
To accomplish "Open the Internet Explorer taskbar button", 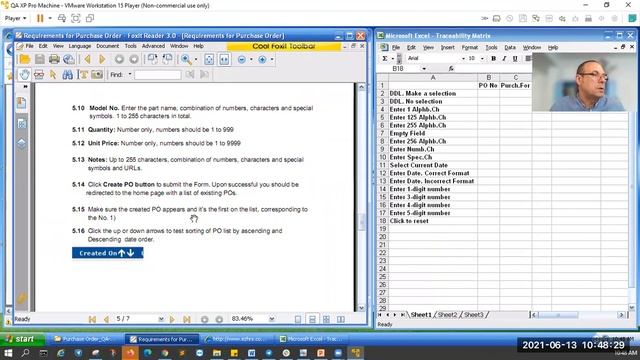I will pos(237,339).
